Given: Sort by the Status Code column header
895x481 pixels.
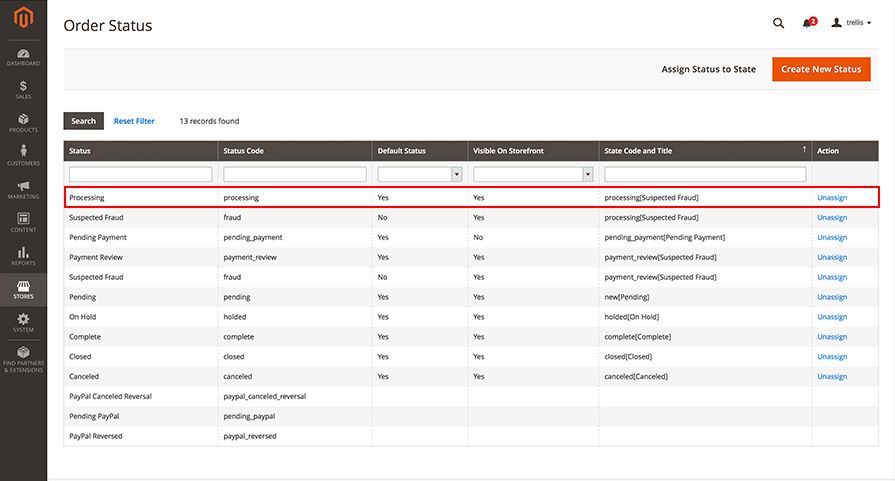Looking at the screenshot, I should [295, 151].
